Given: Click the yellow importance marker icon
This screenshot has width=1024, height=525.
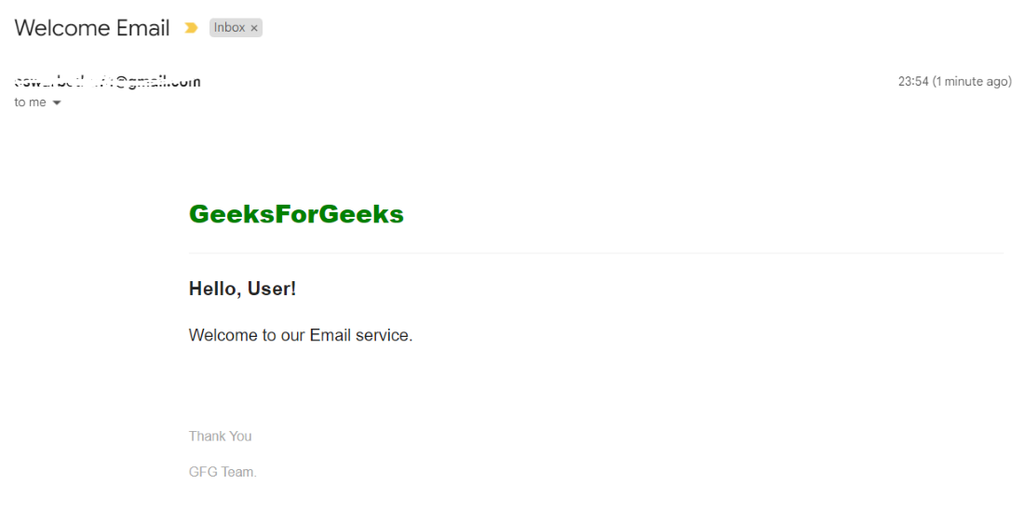Looking at the screenshot, I should pos(191,28).
